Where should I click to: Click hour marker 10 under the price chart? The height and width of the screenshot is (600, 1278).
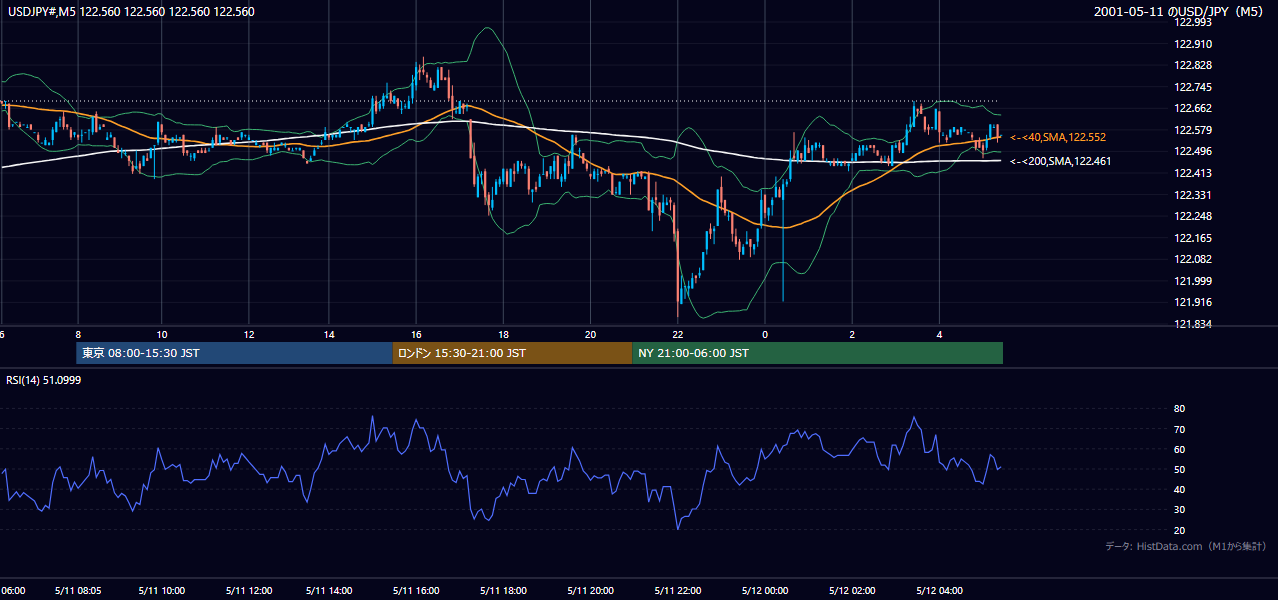point(161,334)
